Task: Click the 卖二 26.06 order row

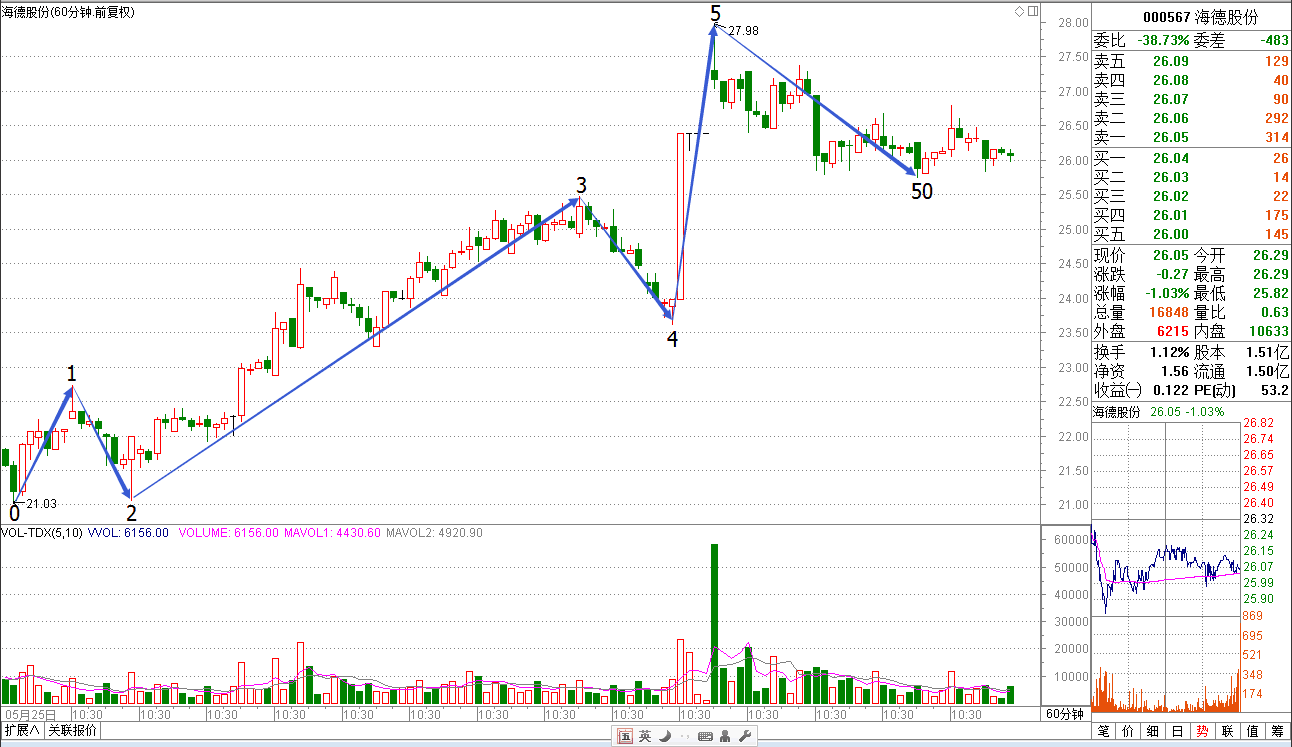Action: [1191, 118]
